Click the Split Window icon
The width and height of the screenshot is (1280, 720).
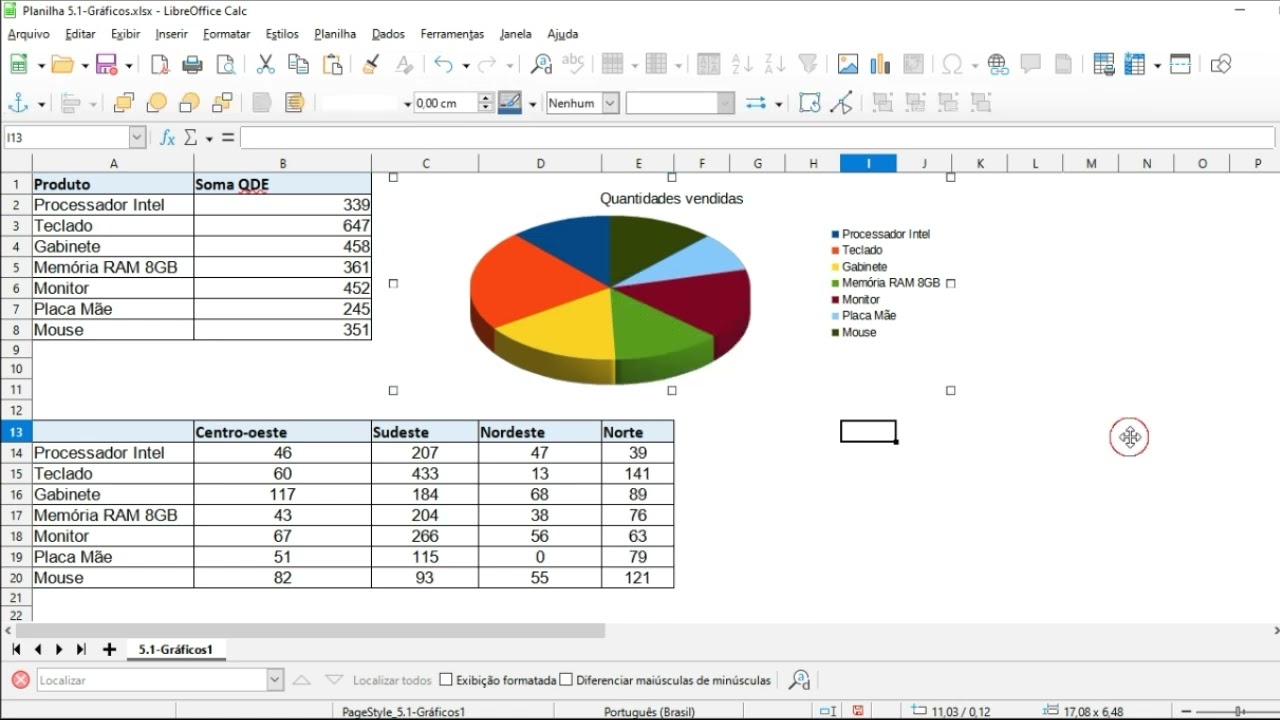1180,64
